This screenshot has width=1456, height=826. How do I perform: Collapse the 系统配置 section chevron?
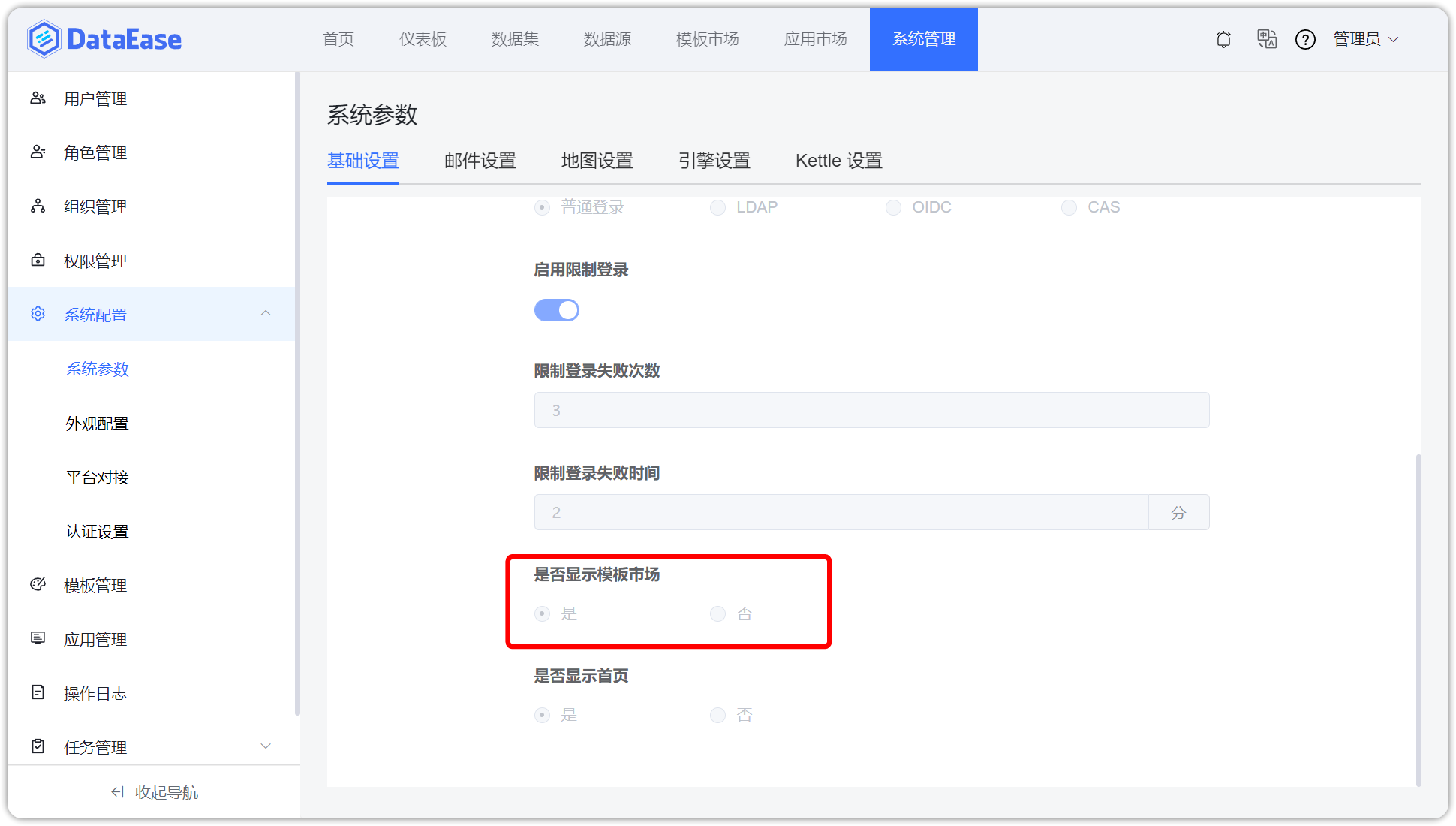click(266, 313)
